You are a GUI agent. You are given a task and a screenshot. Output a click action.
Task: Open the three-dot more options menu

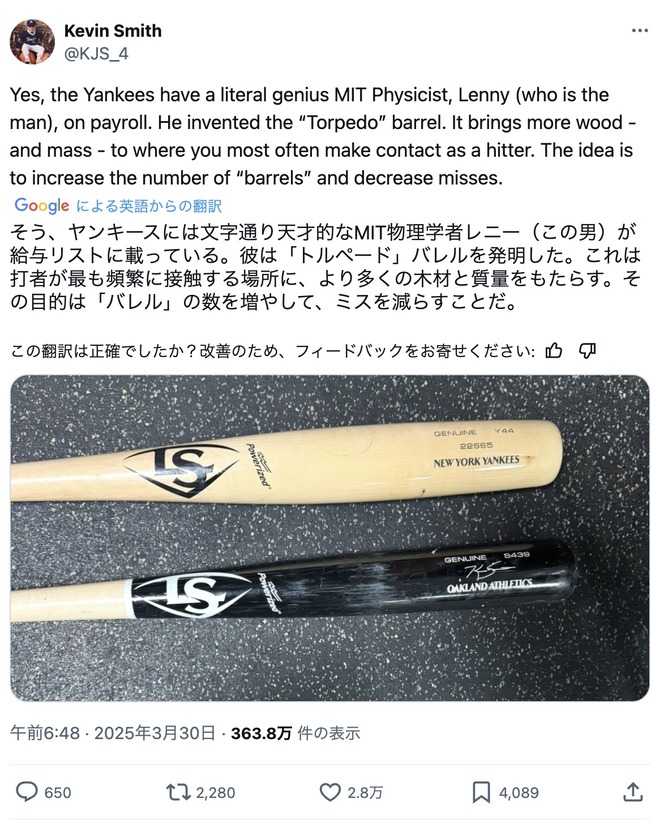click(640, 30)
